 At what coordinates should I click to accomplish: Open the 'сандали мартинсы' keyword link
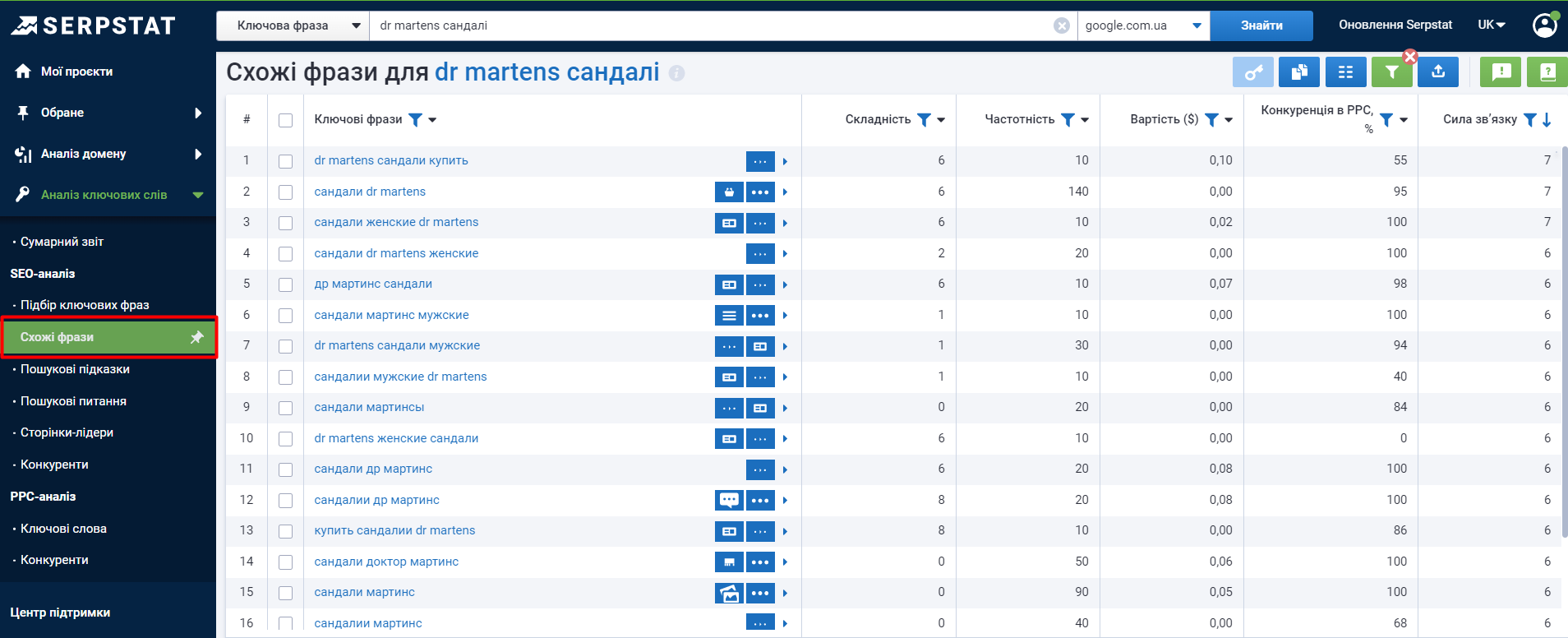click(369, 407)
